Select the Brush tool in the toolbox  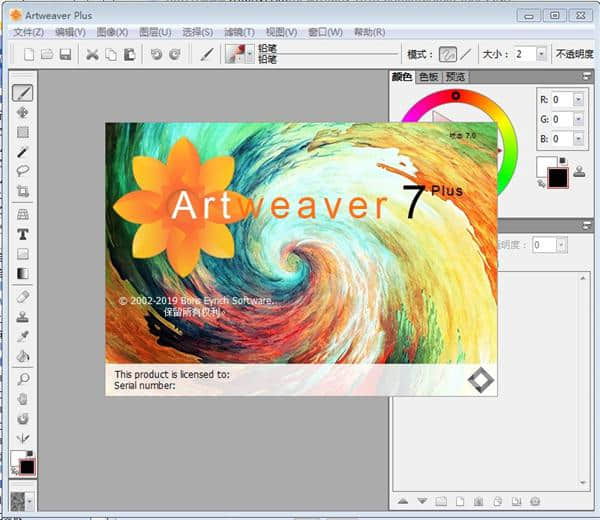tap(22, 93)
